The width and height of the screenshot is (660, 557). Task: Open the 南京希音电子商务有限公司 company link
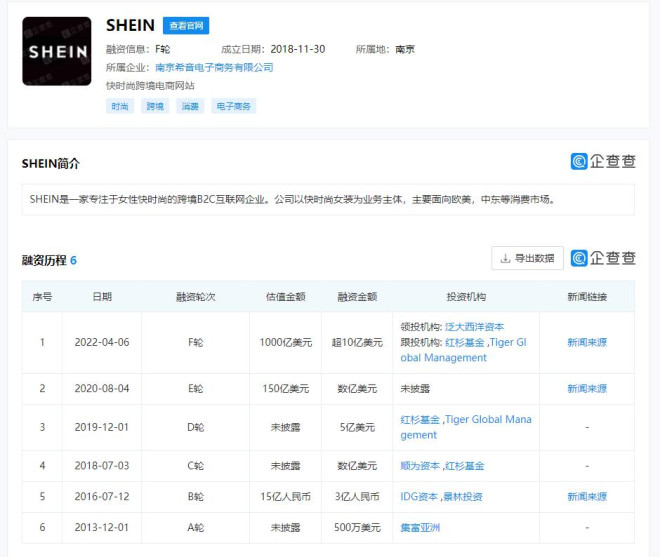pos(214,67)
